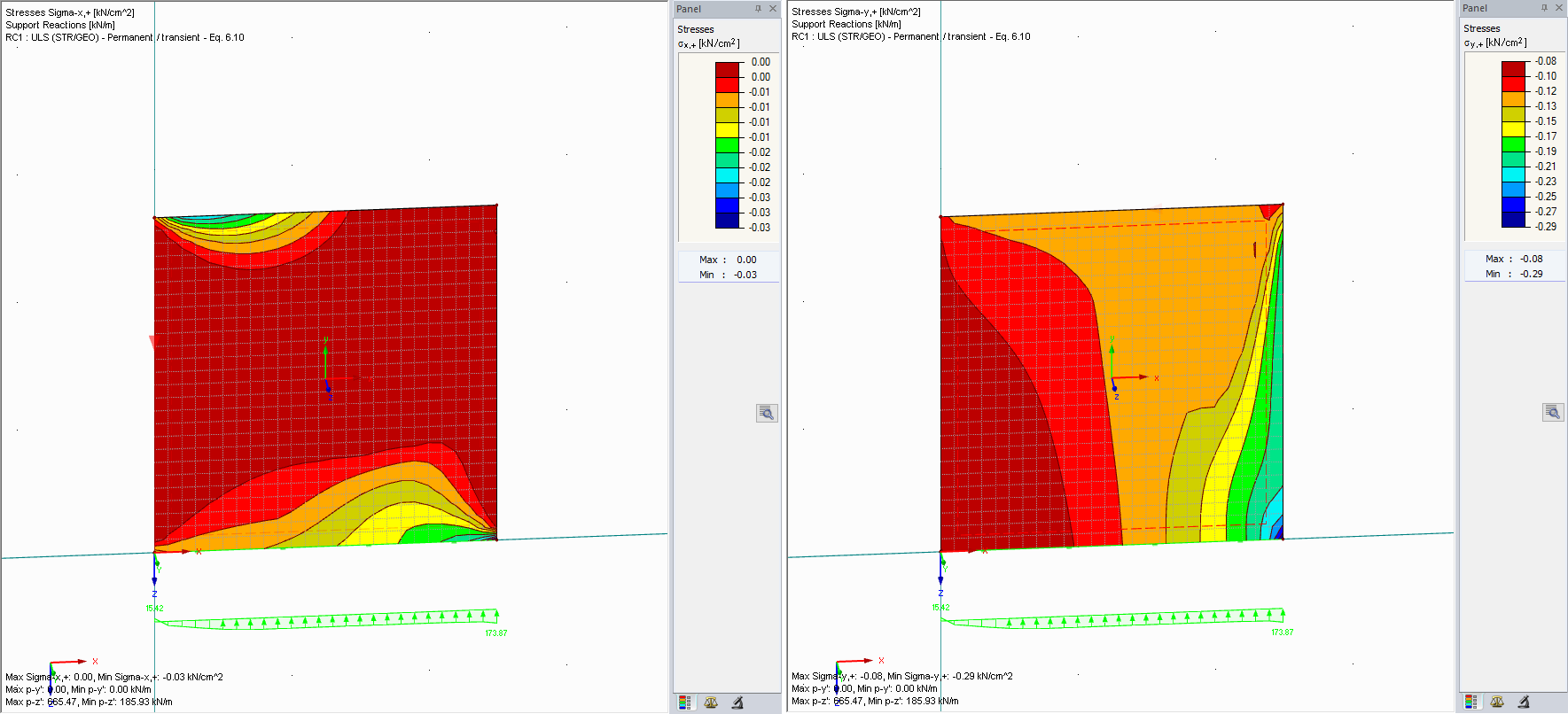The height and width of the screenshot is (714, 1568).
Task: Click the -0.12 legend value
Action: click(1546, 91)
